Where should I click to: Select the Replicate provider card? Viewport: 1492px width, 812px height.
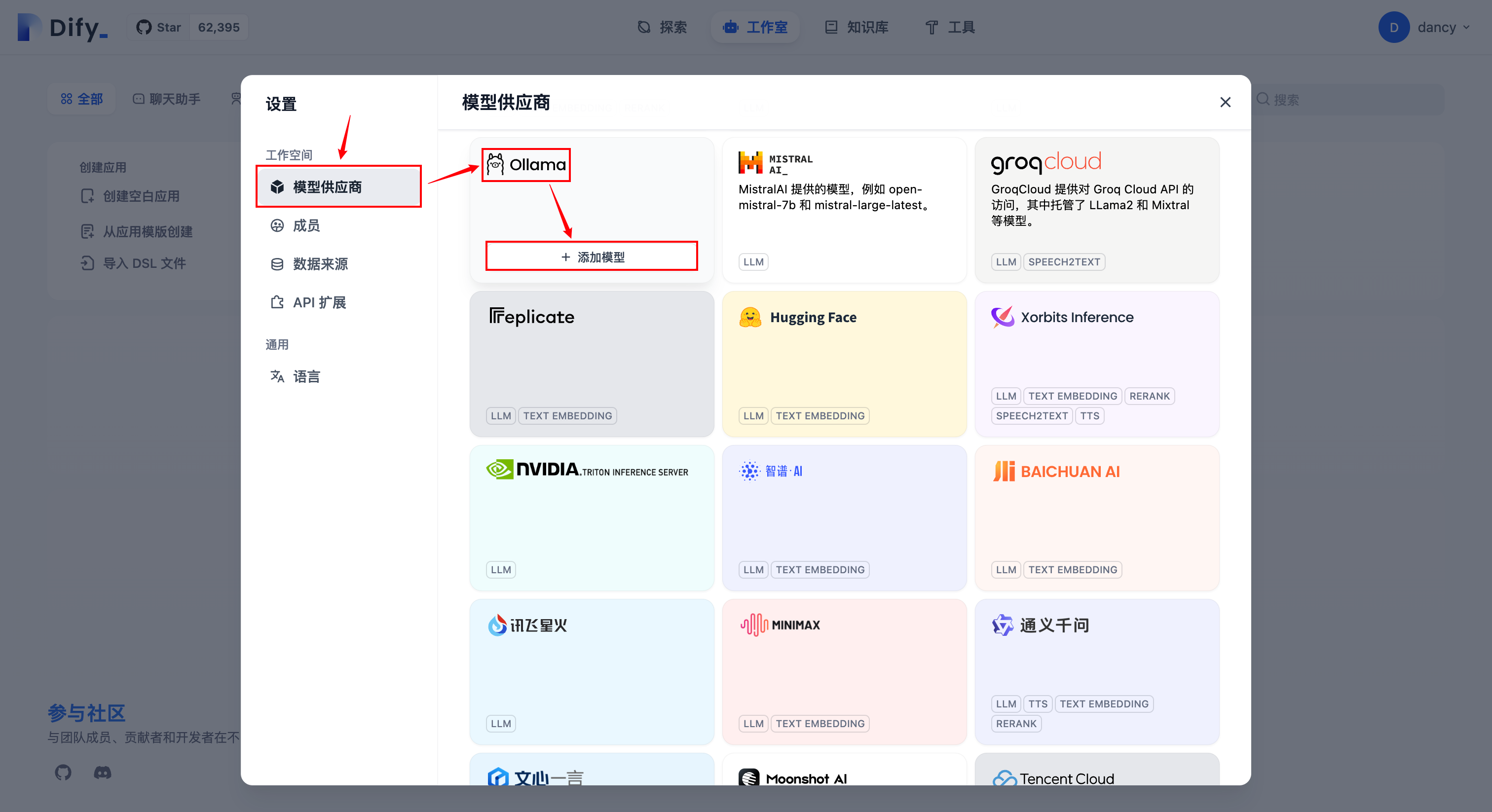(592, 364)
